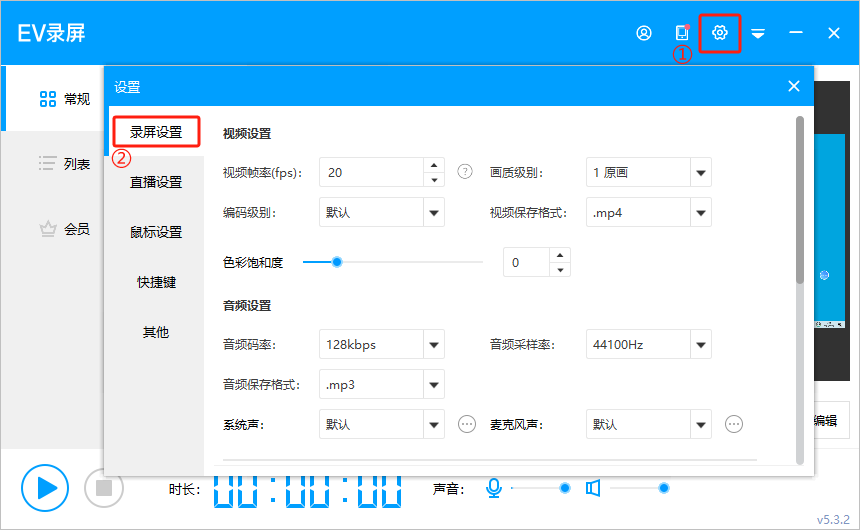Mute the microphone icon
Viewport: 860px width, 530px height.
click(x=493, y=488)
